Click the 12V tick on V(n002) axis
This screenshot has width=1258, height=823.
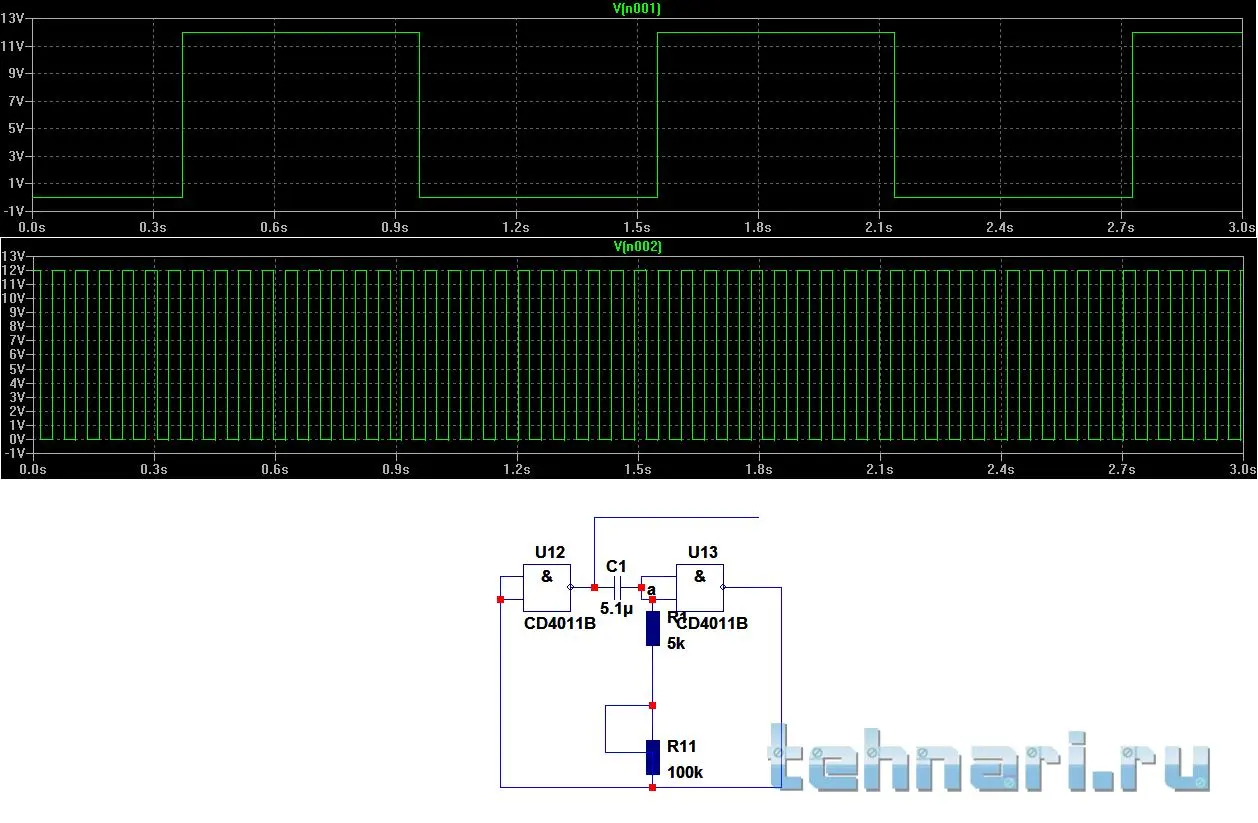click(14, 271)
